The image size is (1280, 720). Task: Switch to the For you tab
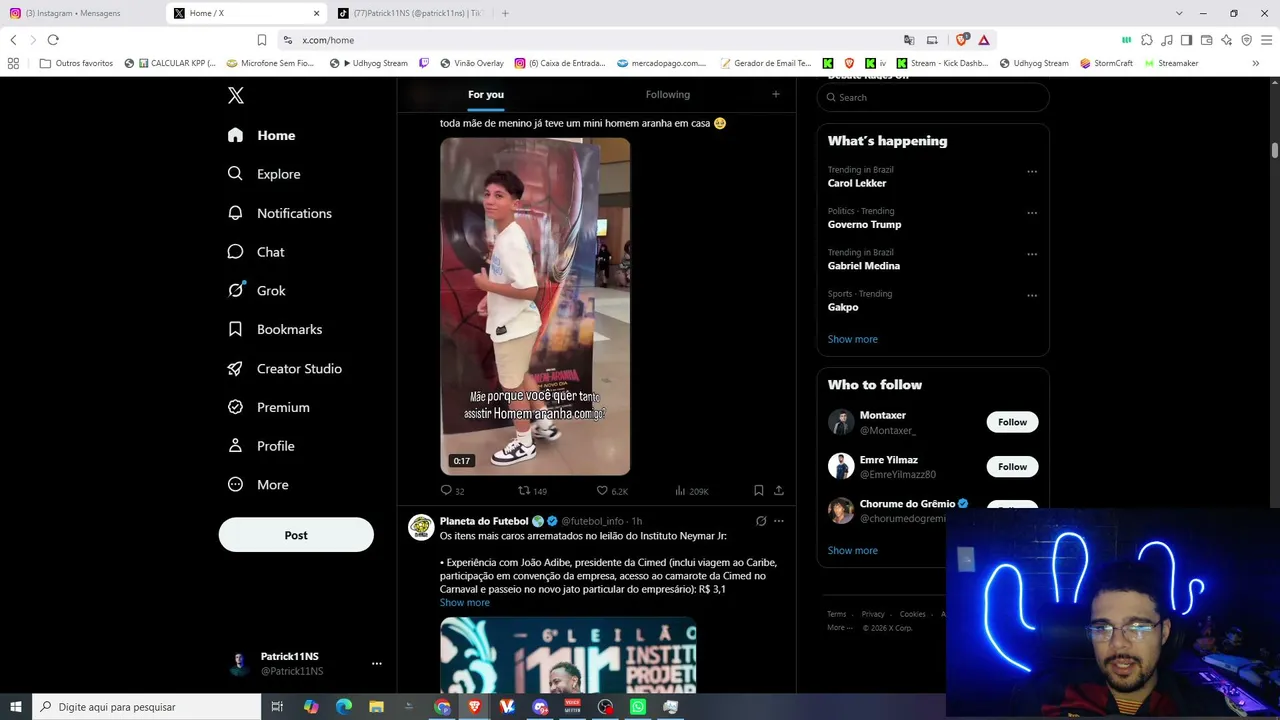tap(486, 94)
